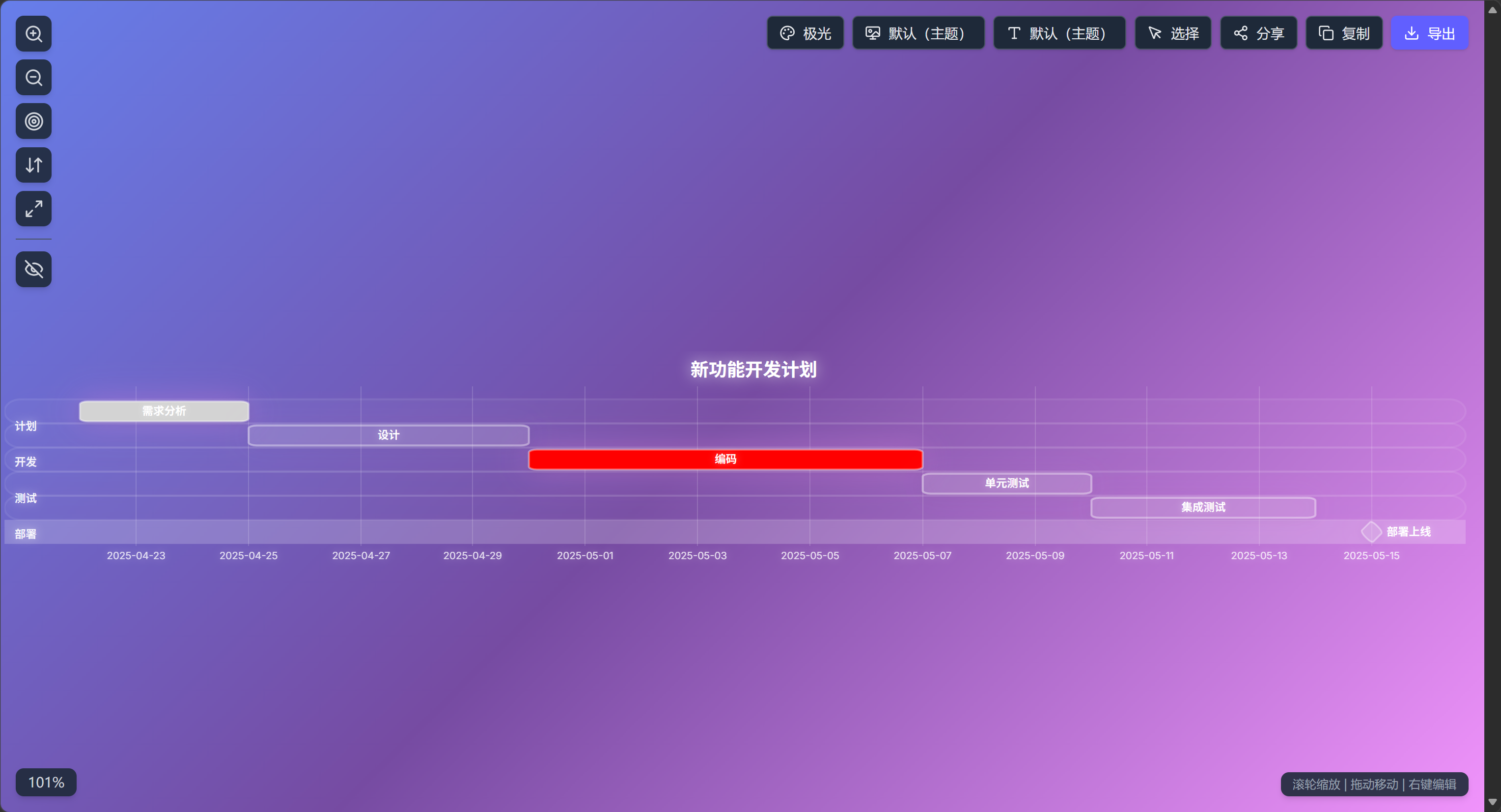
Task: Click the 测试 section label
Action: coord(26,499)
